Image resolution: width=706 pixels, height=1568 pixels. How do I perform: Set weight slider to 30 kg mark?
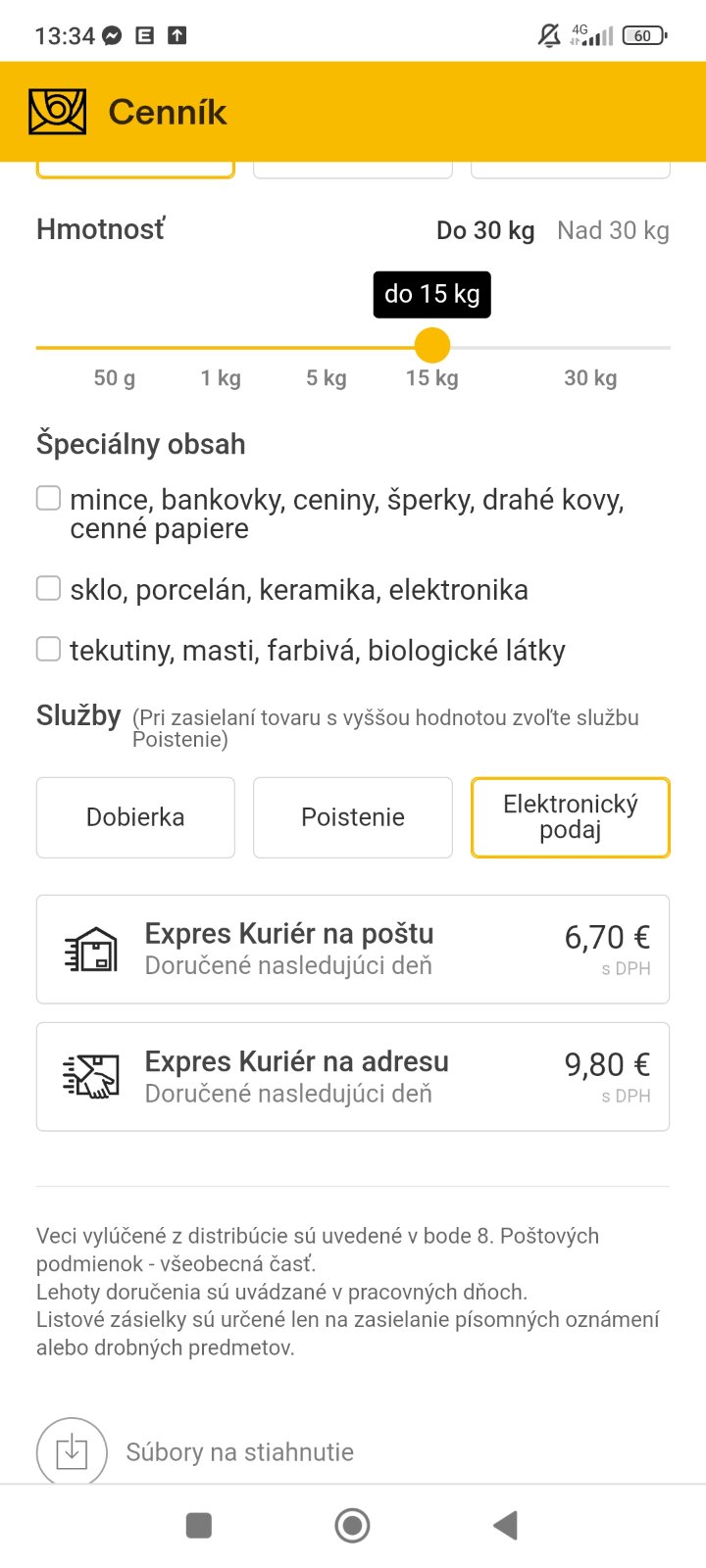click(590, 347)
